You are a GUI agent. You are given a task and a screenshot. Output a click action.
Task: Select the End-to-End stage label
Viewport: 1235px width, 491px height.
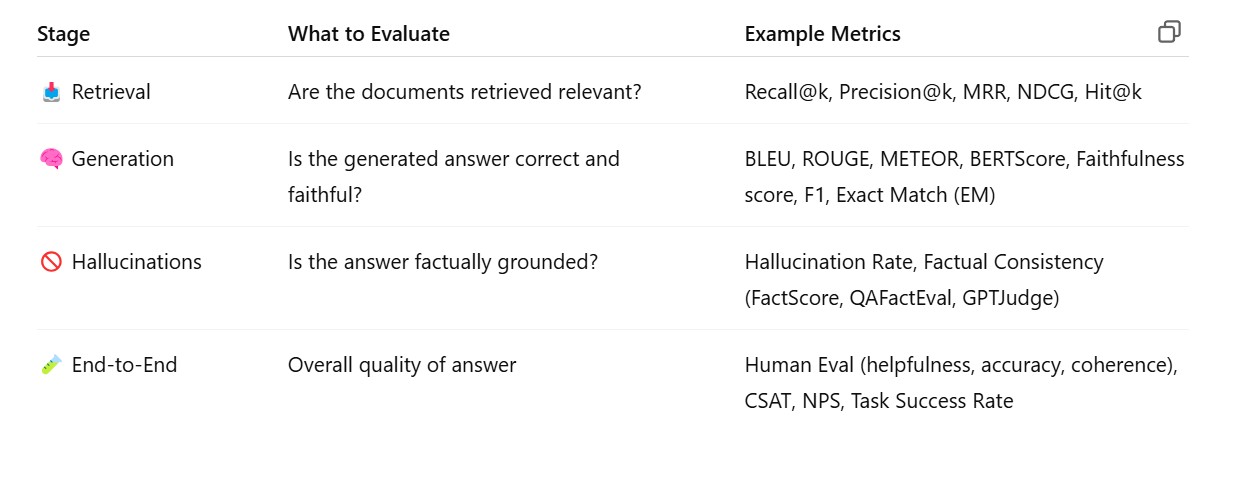coord(125,365)
